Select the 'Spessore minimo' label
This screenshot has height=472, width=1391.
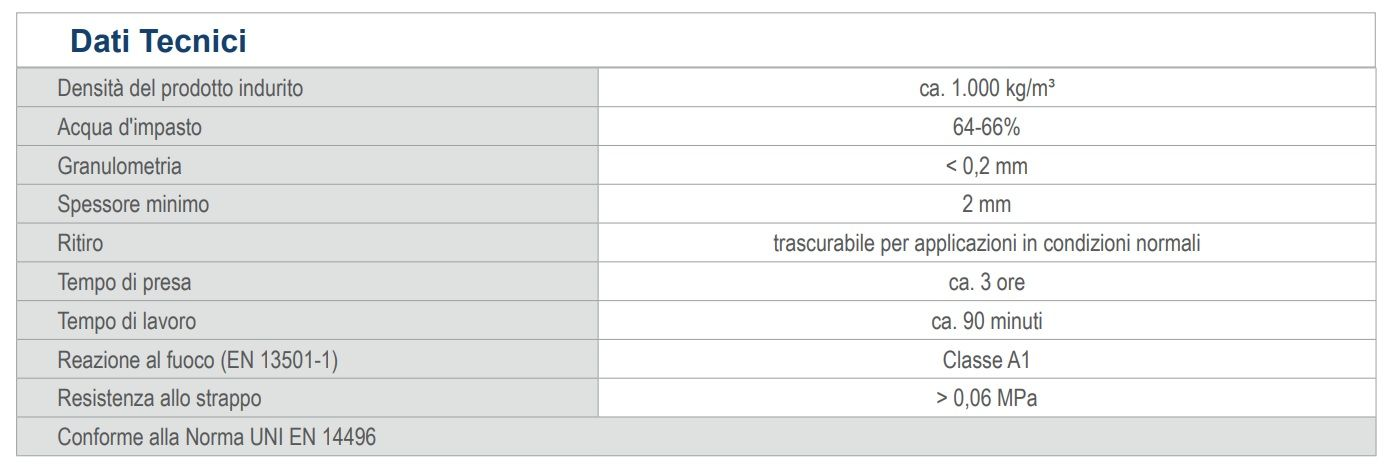133,205
